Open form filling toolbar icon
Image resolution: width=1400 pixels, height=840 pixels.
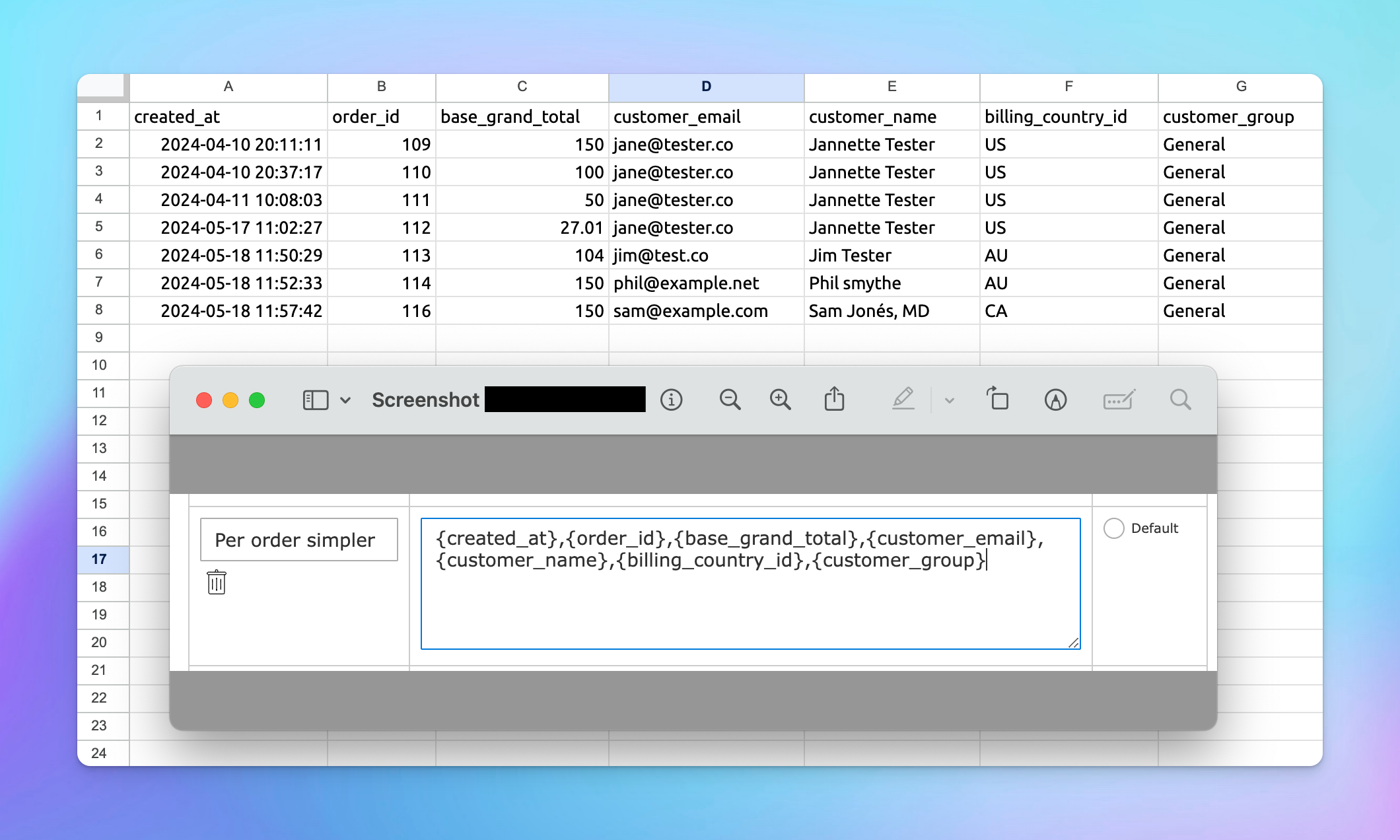click(x=1119, y=400)
